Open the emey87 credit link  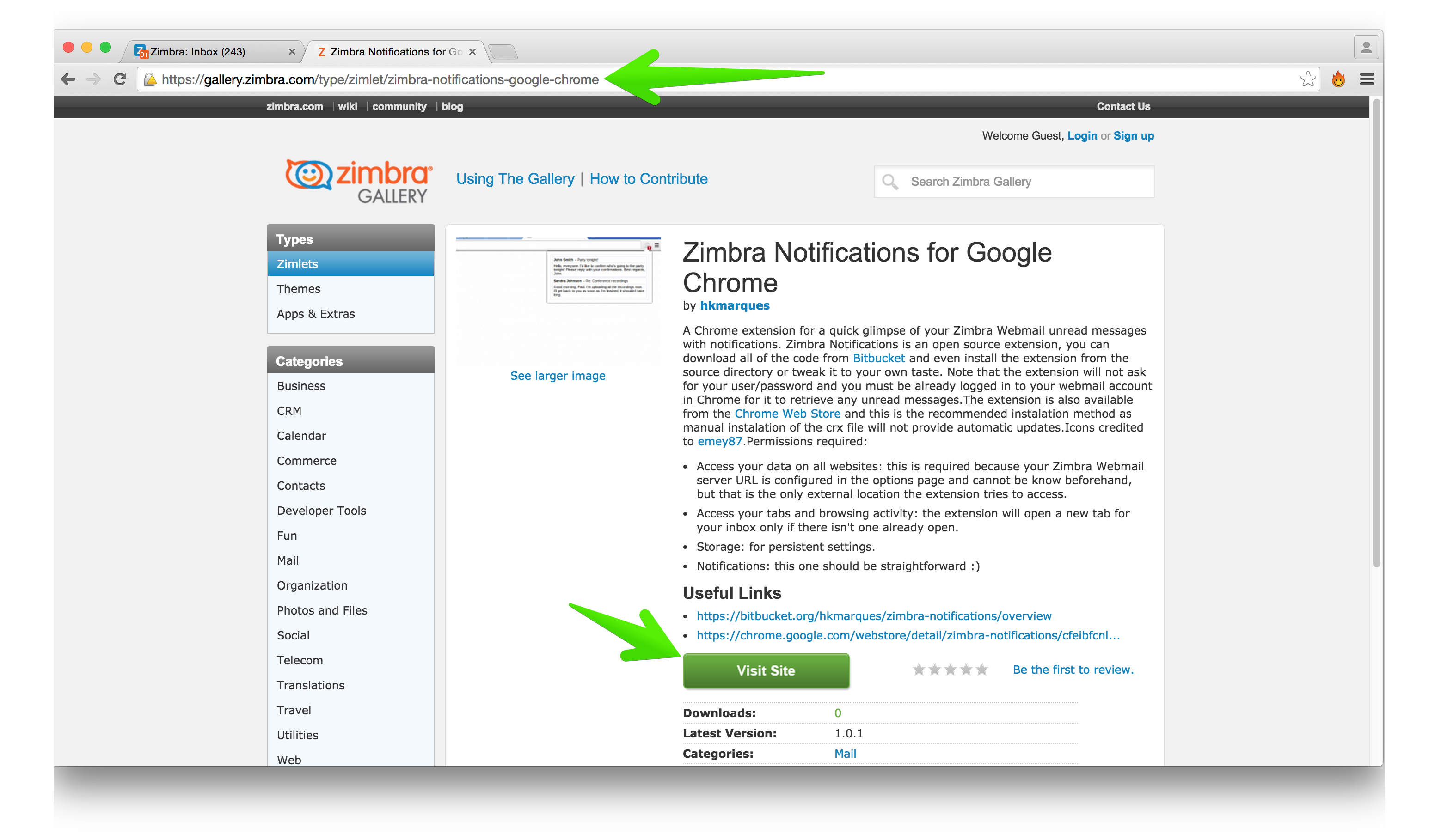point(720,442)
